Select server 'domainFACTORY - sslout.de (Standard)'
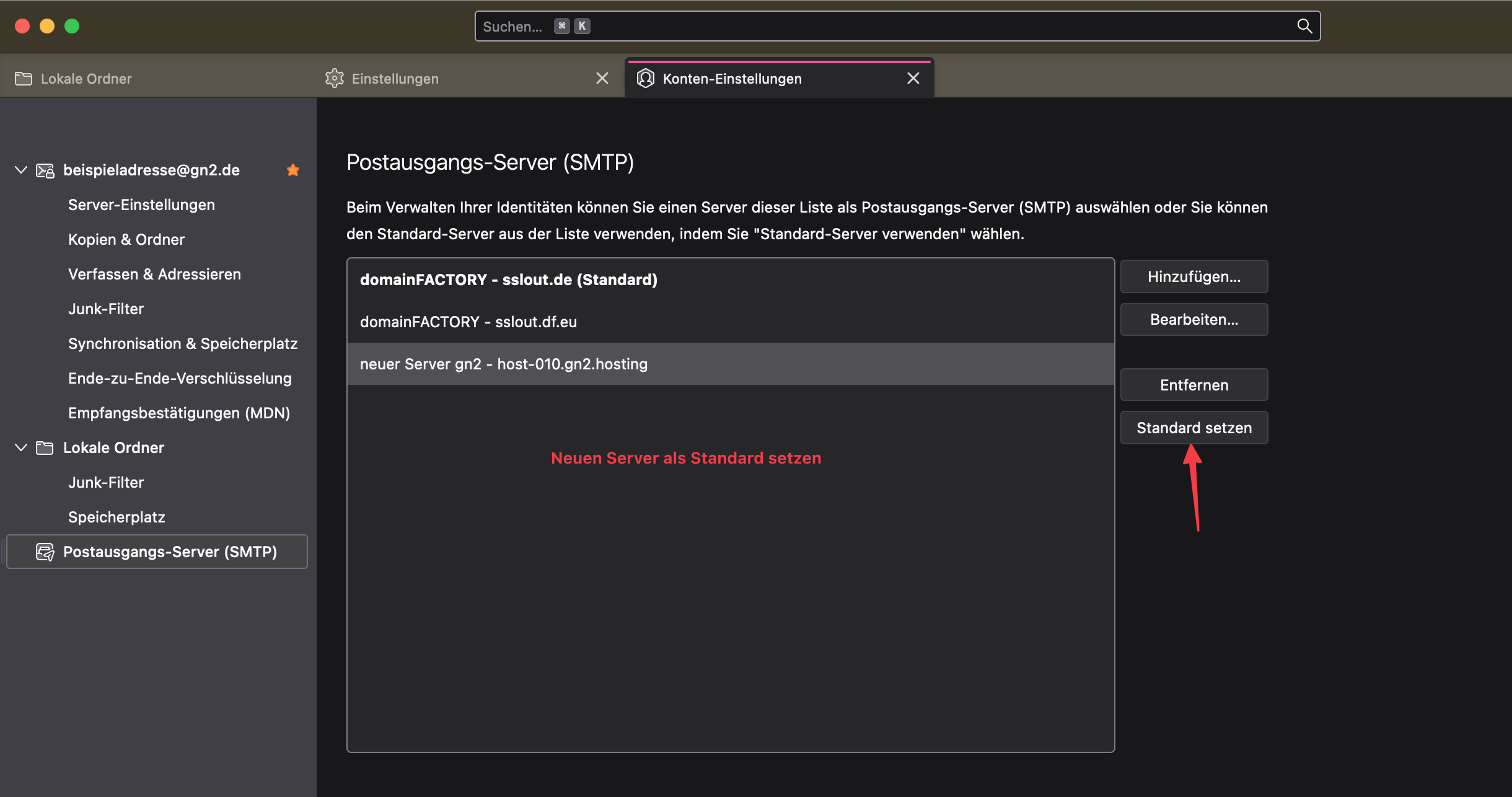 [x=731, y=280]
